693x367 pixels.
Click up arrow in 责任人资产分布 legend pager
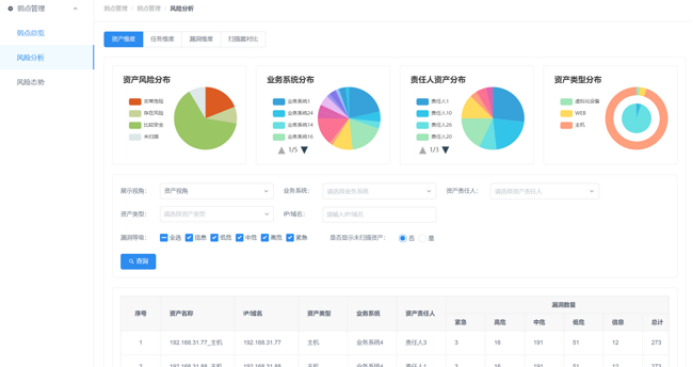(x=423, y=150)
